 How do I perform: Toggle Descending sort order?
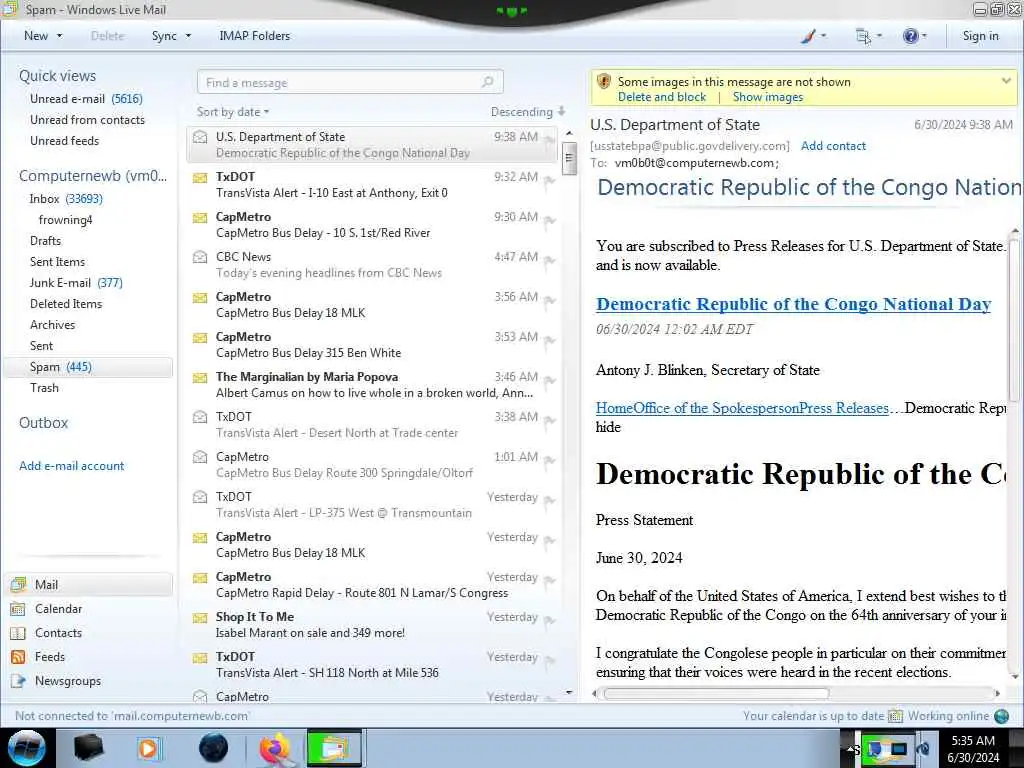(528, 112)
